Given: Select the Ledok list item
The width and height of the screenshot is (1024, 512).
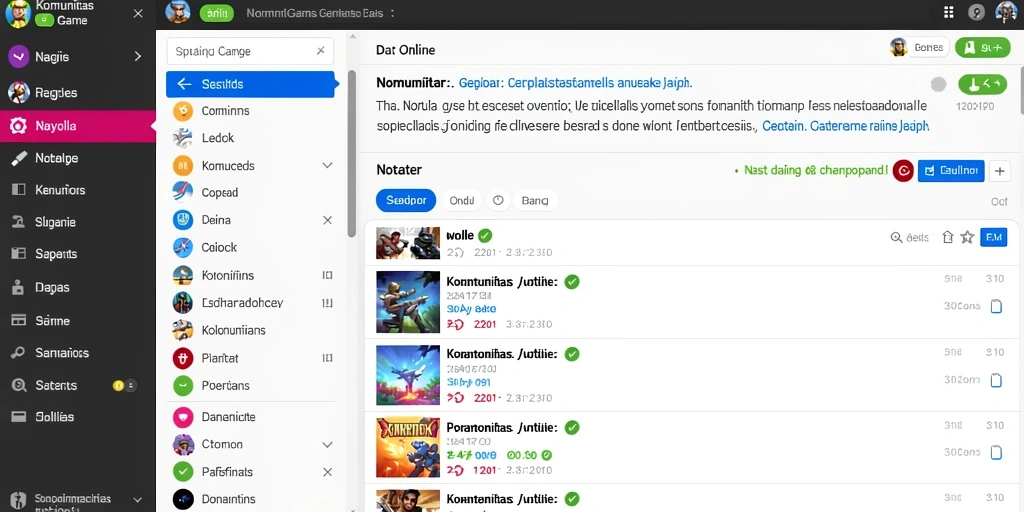Looking at the screenshot, I should click(x=250, y=138).
